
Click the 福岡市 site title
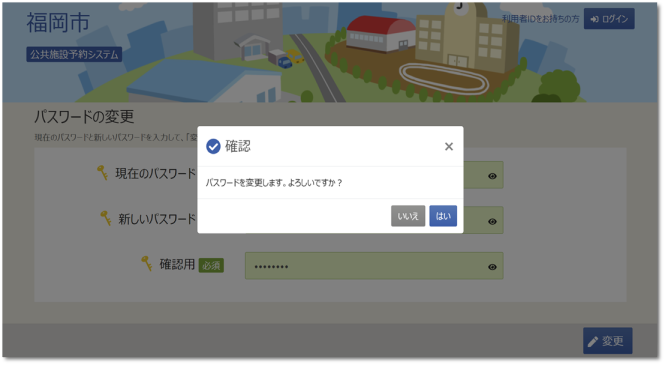pos(58,22)
